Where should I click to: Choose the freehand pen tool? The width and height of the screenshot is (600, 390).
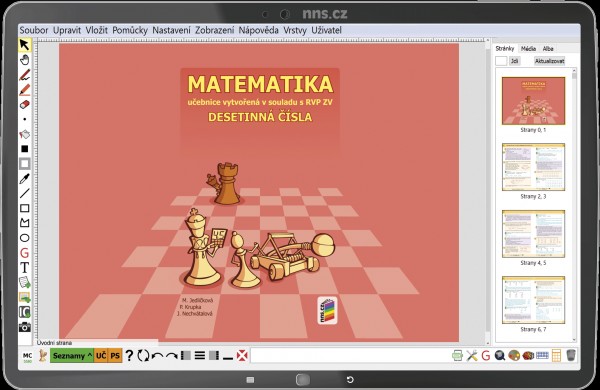24,75
